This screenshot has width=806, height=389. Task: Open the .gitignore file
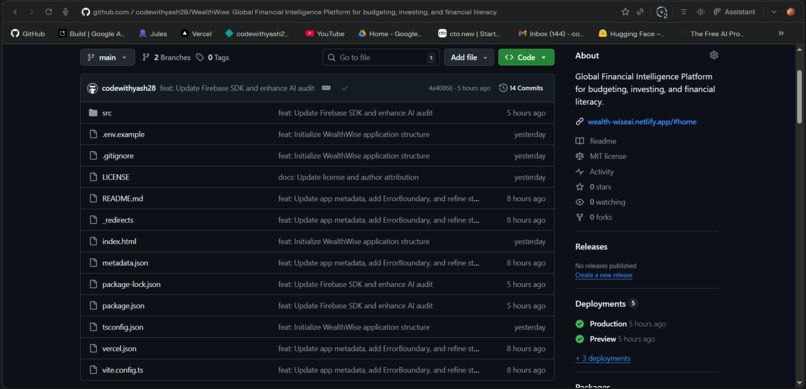[118, 156]
